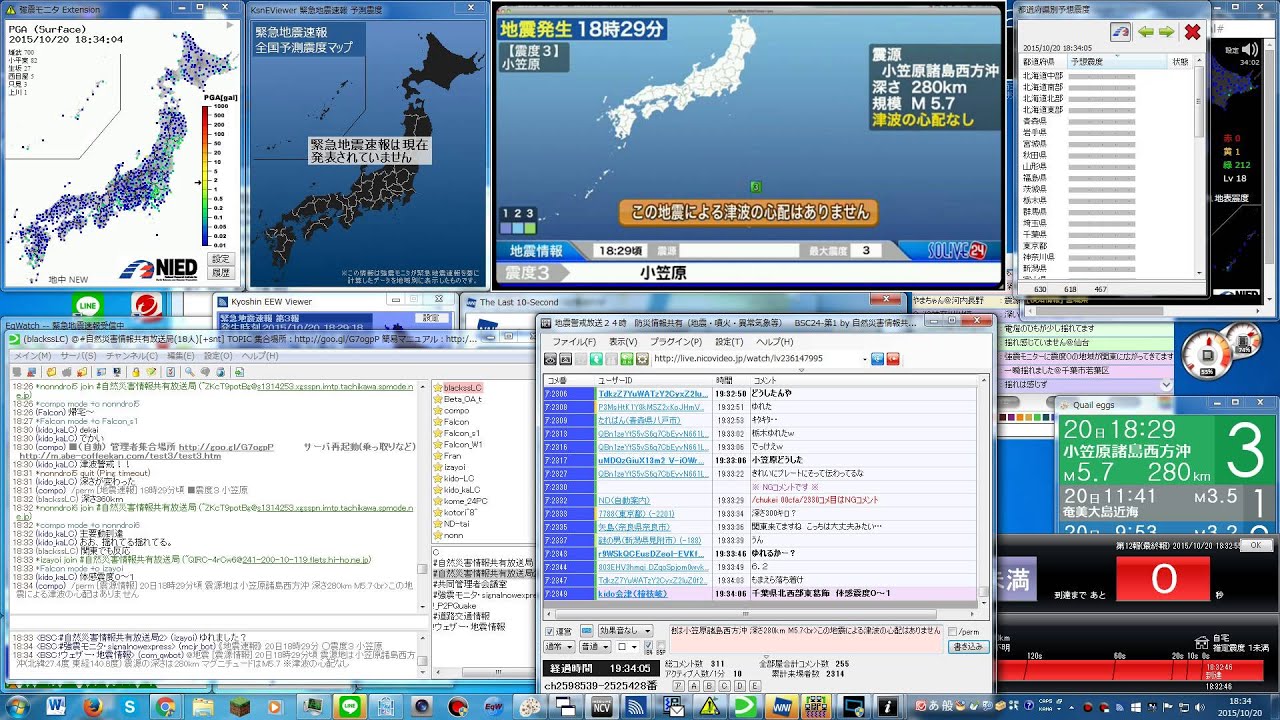Open Google Chrome from the taskbar
This screenshot has height=720, width=1280.
click(166, 707)
